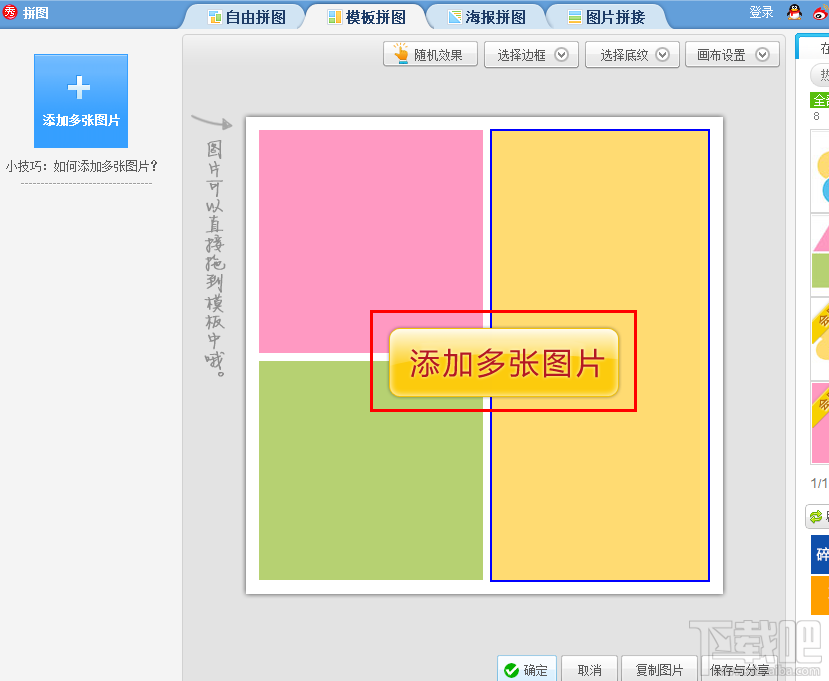
Task: Click the 复制图片 button
Action: (x=659, y=669)
